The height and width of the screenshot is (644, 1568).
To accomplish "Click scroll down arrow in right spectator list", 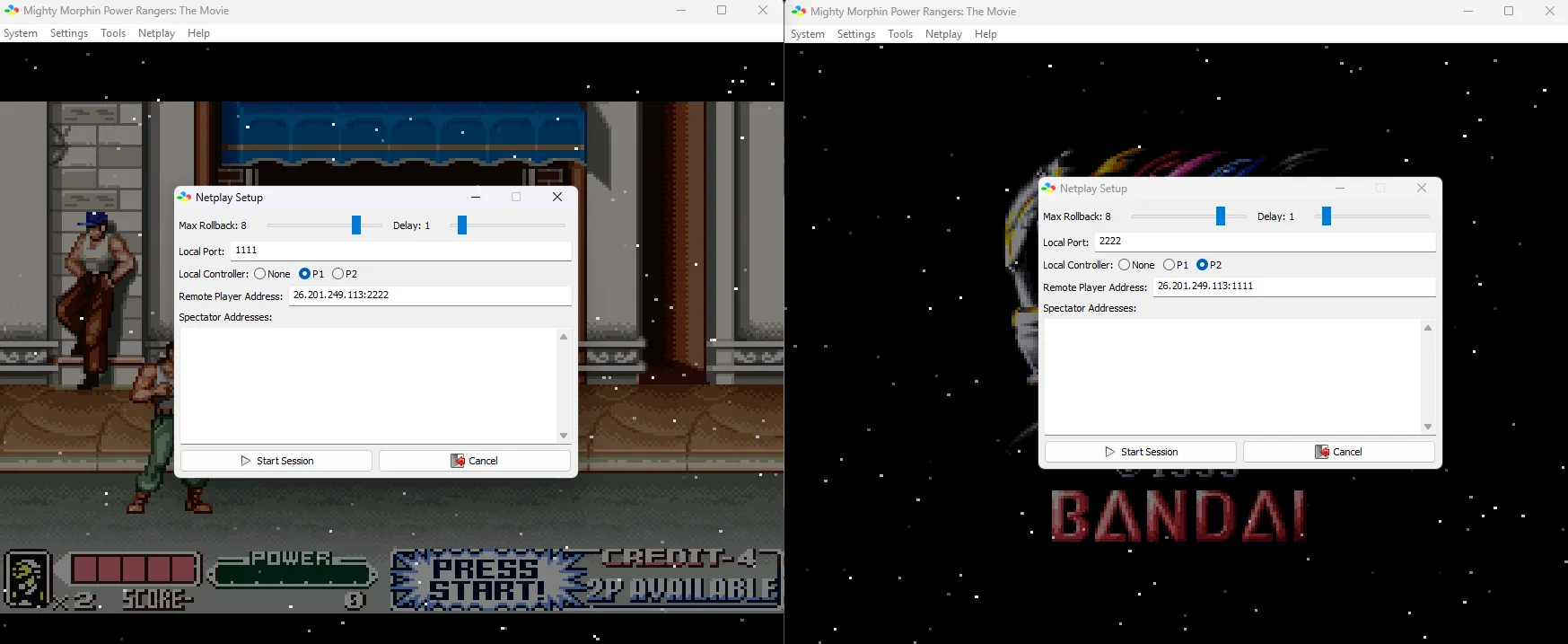I will (1428, 427).
